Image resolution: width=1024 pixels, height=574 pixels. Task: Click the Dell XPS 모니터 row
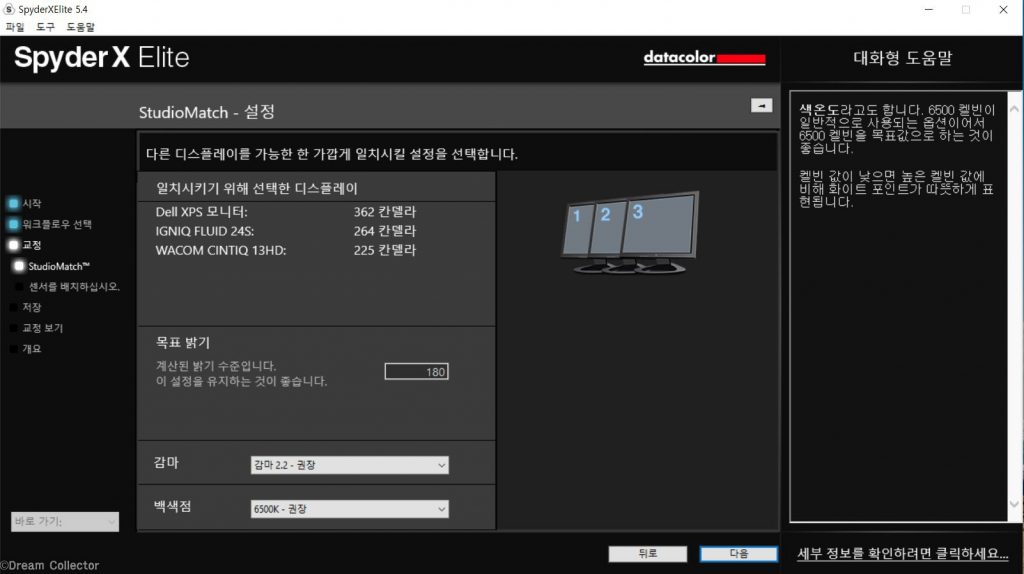[285, 212]
